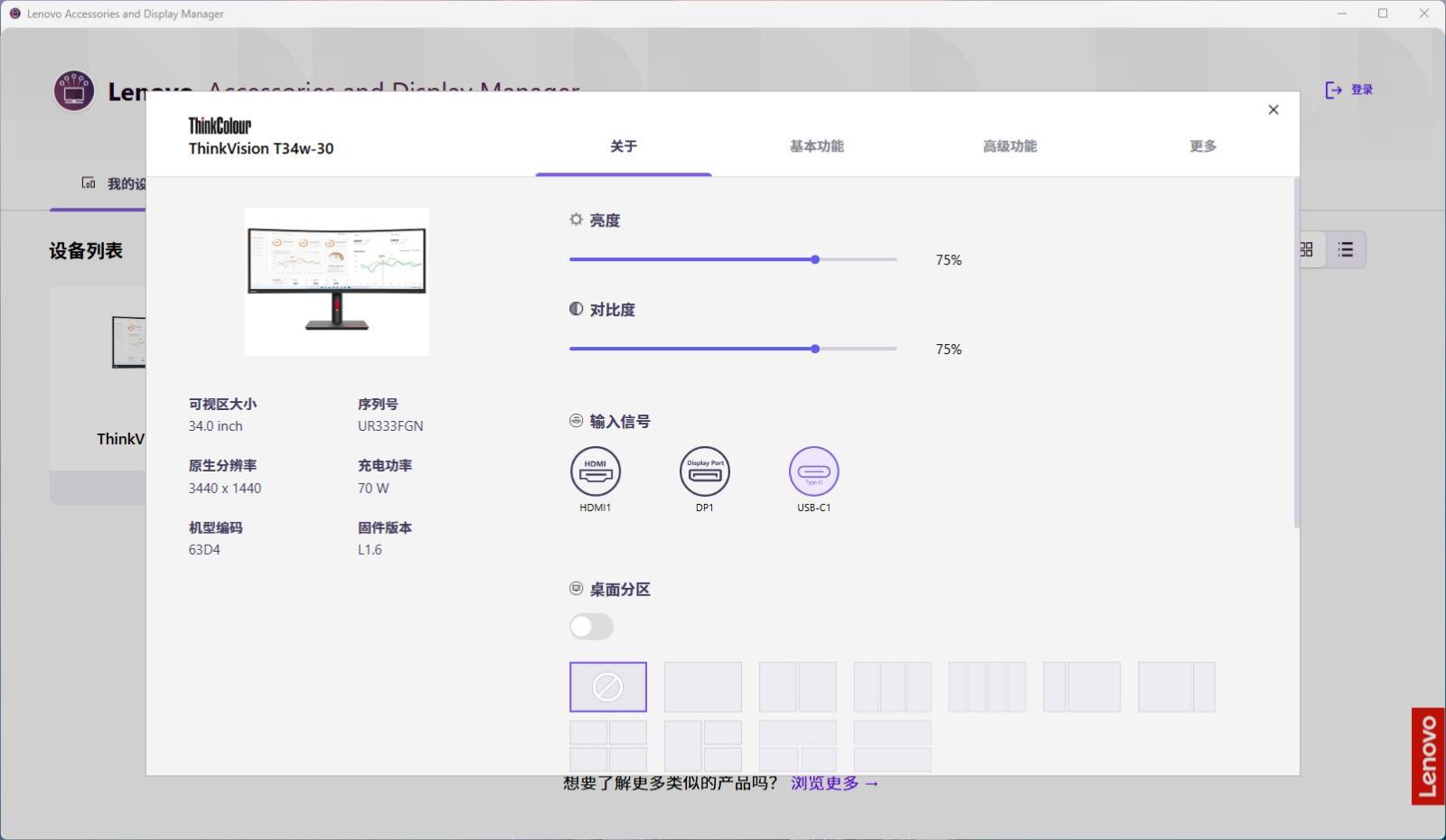
Task: Select the DP1 DisplayPort input icon
Action: (x=704, y=471)
